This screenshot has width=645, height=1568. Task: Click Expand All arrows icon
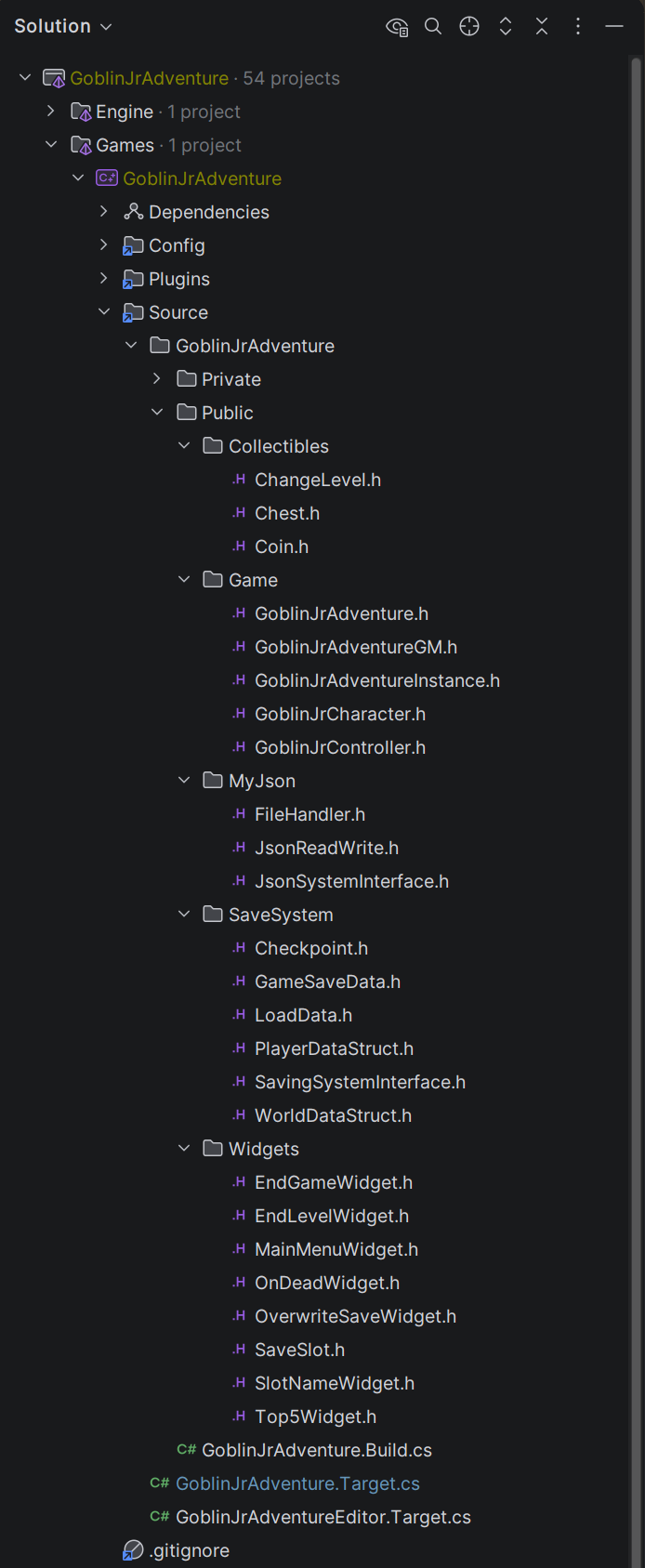point(506,26)
